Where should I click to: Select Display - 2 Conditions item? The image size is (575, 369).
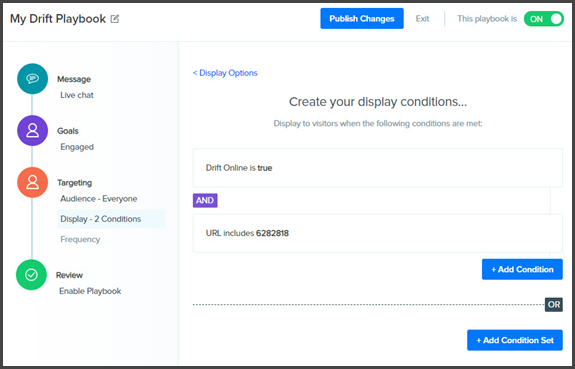click(111, 219)
